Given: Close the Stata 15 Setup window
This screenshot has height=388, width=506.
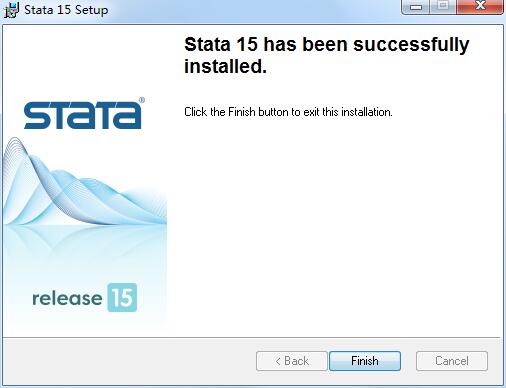Looking at the screenshot, I should click(x=480, y=6).
